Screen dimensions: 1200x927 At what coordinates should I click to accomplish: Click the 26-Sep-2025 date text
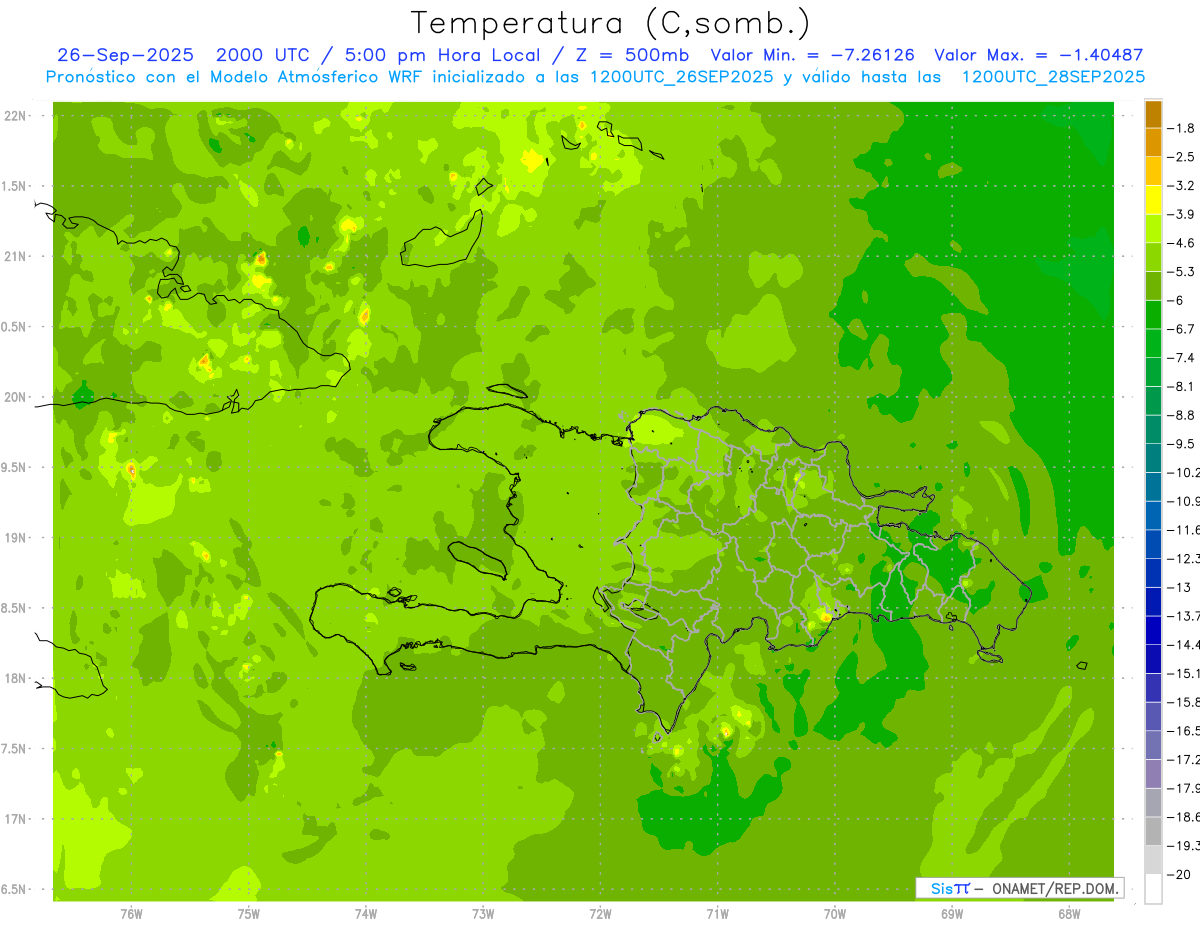(x=125, y=55)
